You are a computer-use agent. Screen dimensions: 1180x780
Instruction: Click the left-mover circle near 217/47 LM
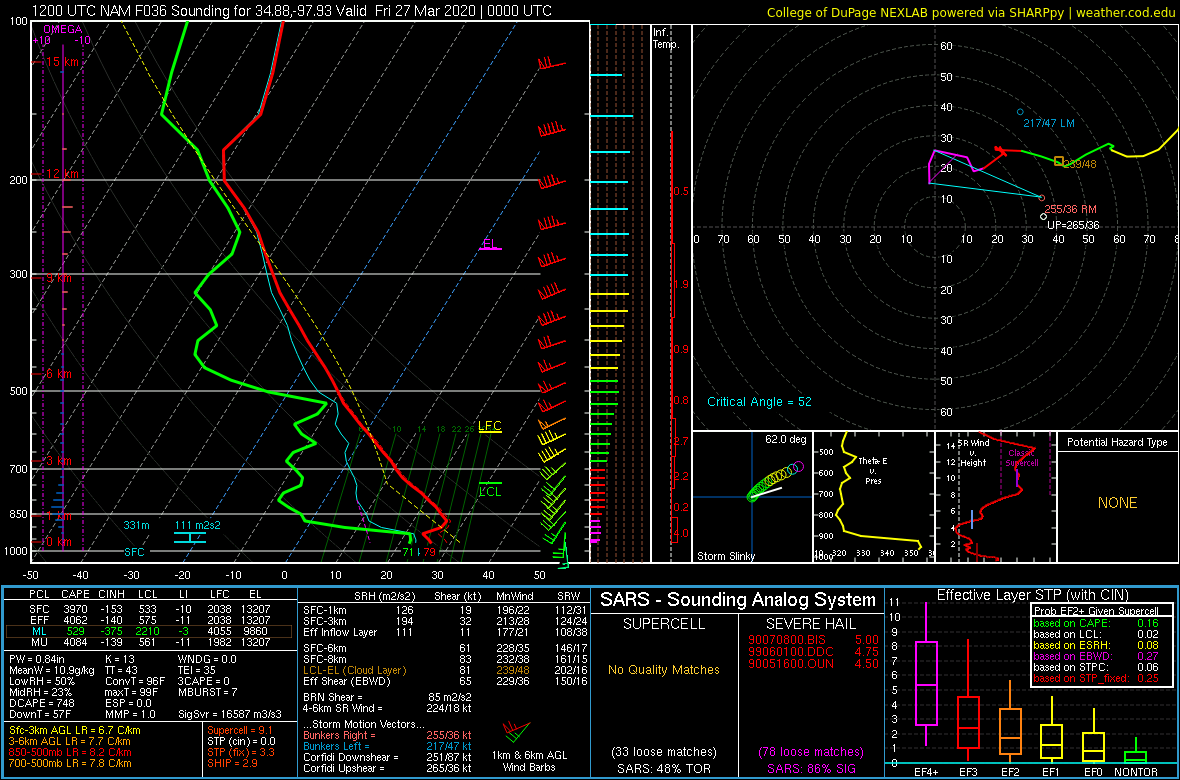1020,111
